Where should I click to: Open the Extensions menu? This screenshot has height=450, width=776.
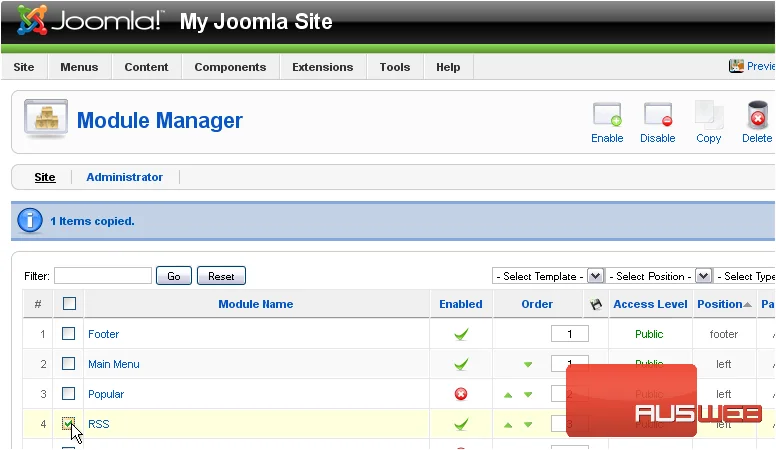point(323,67)
